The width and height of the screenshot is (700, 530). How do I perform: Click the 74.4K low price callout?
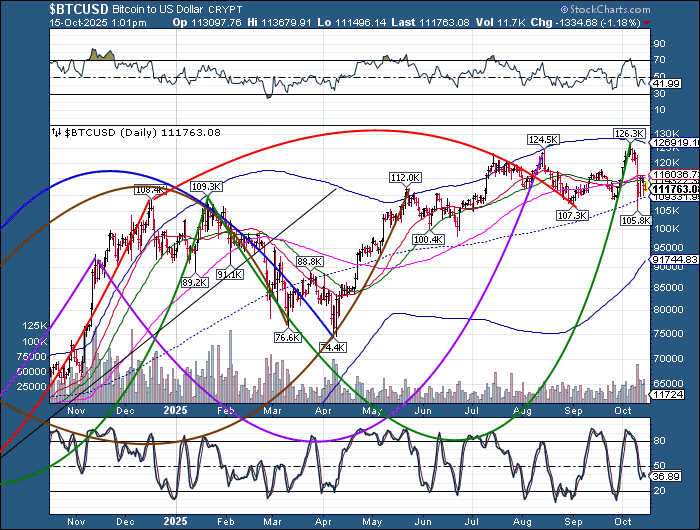pos(331,347)
